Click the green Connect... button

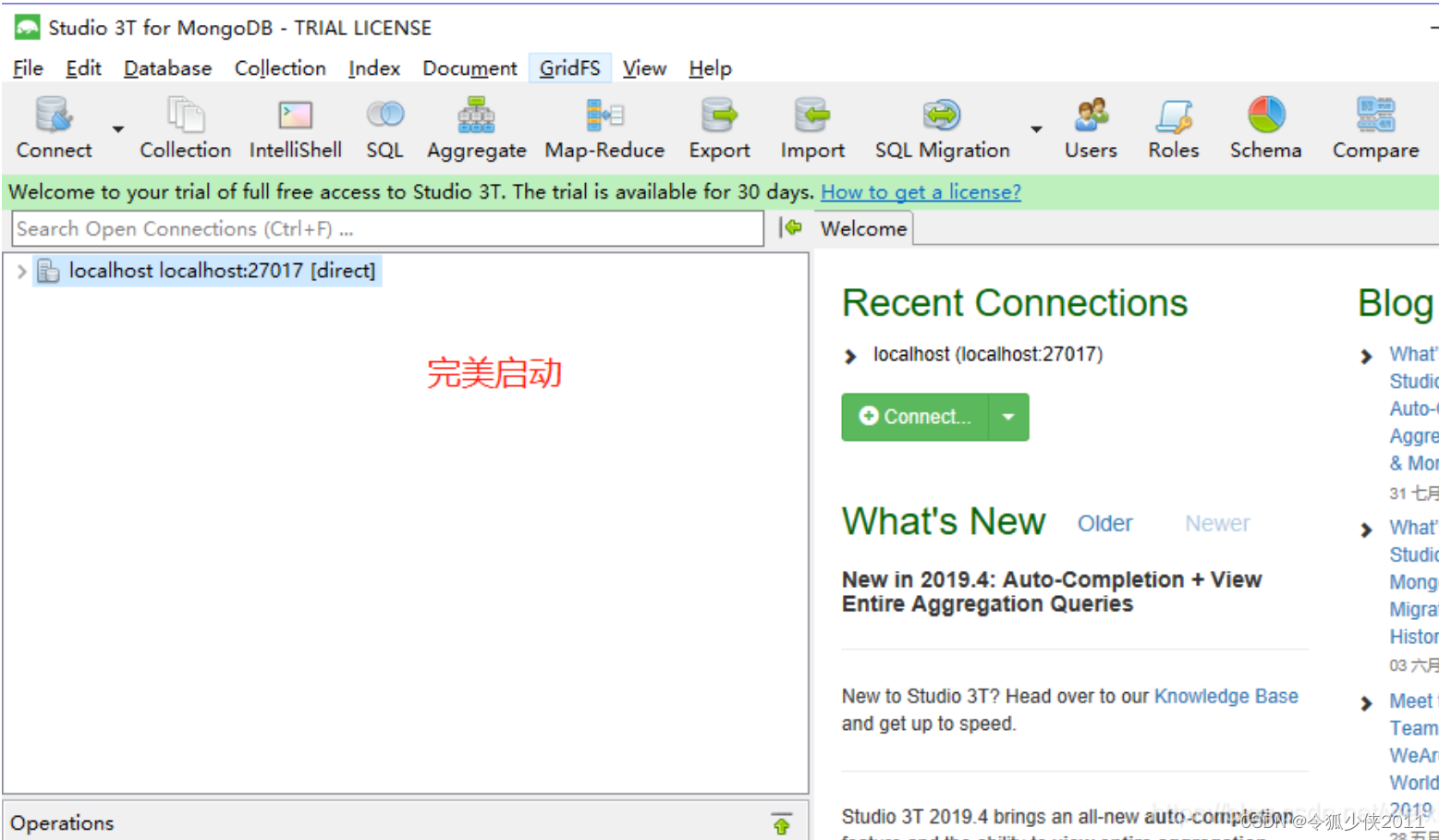[x=915, y=417]
